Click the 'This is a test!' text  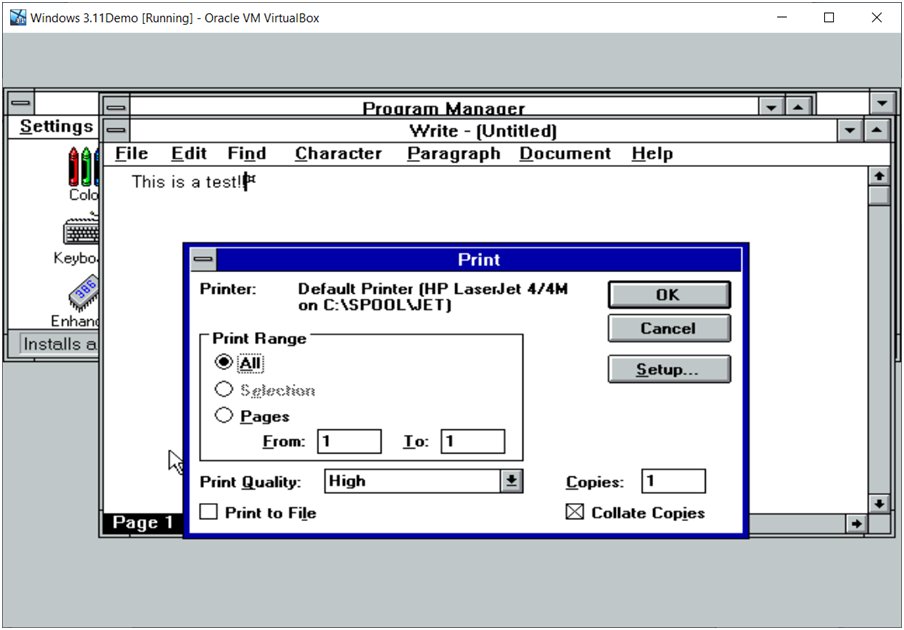pos(187,182)
